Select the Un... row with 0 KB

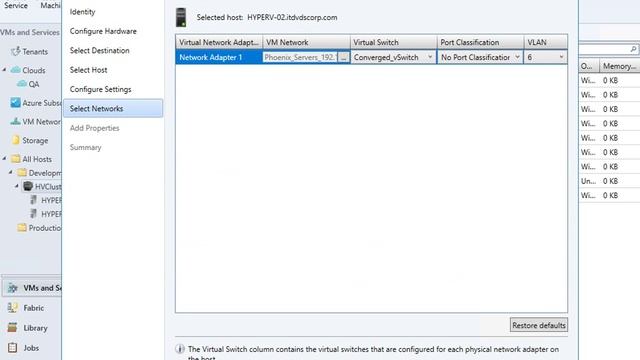[x=609, y=181]
